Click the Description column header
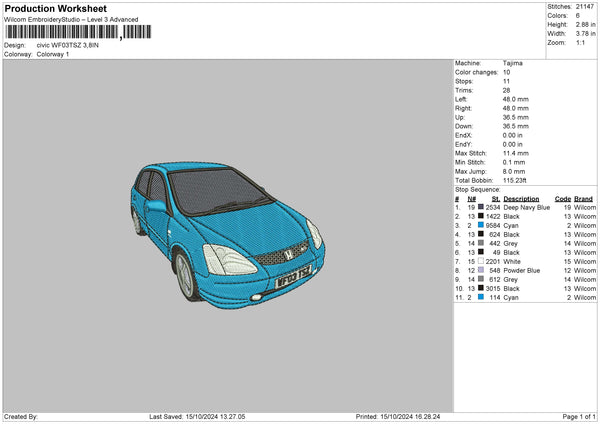 coord(521,198)
